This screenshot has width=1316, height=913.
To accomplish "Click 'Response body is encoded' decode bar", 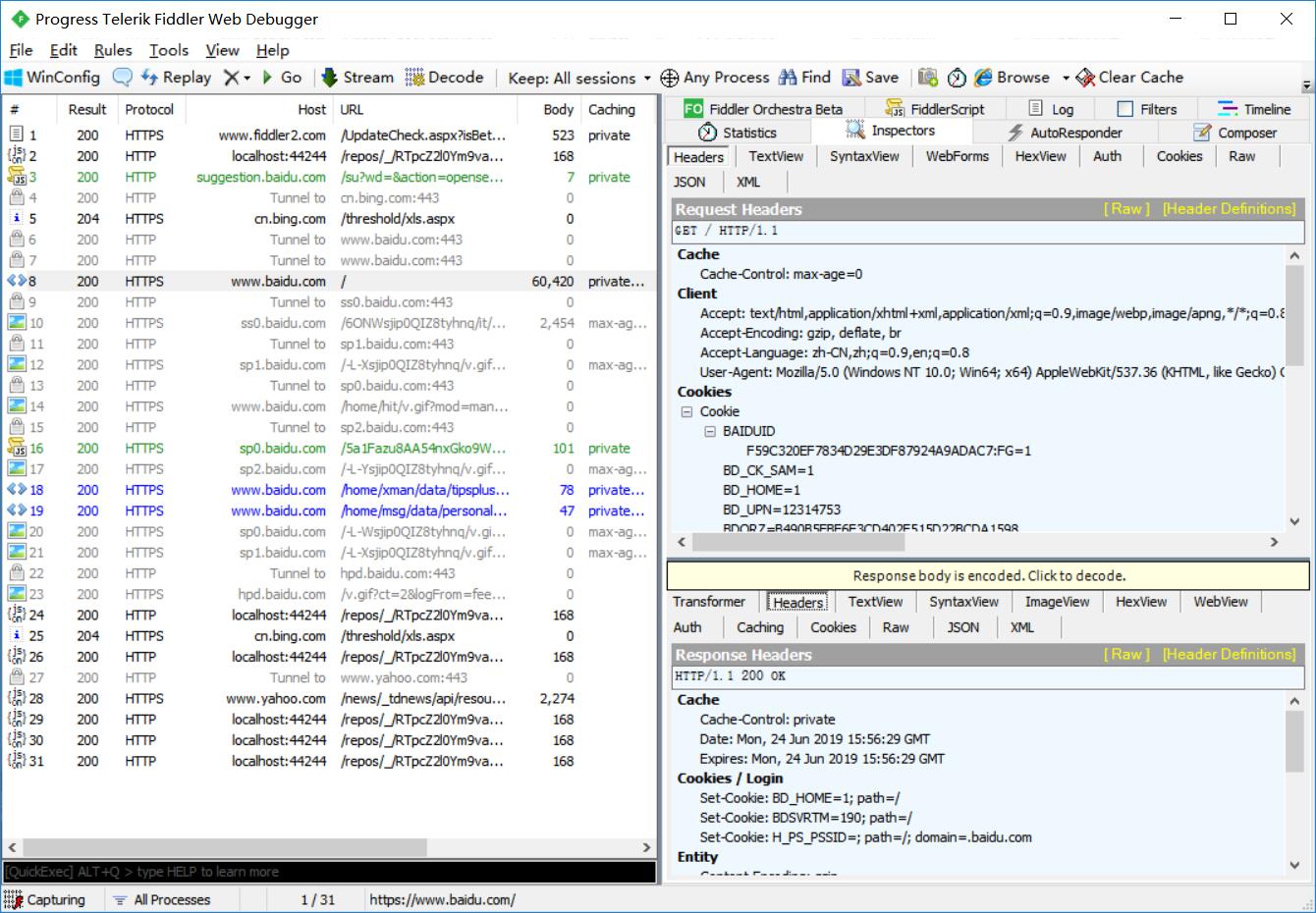I will point(988,575).
